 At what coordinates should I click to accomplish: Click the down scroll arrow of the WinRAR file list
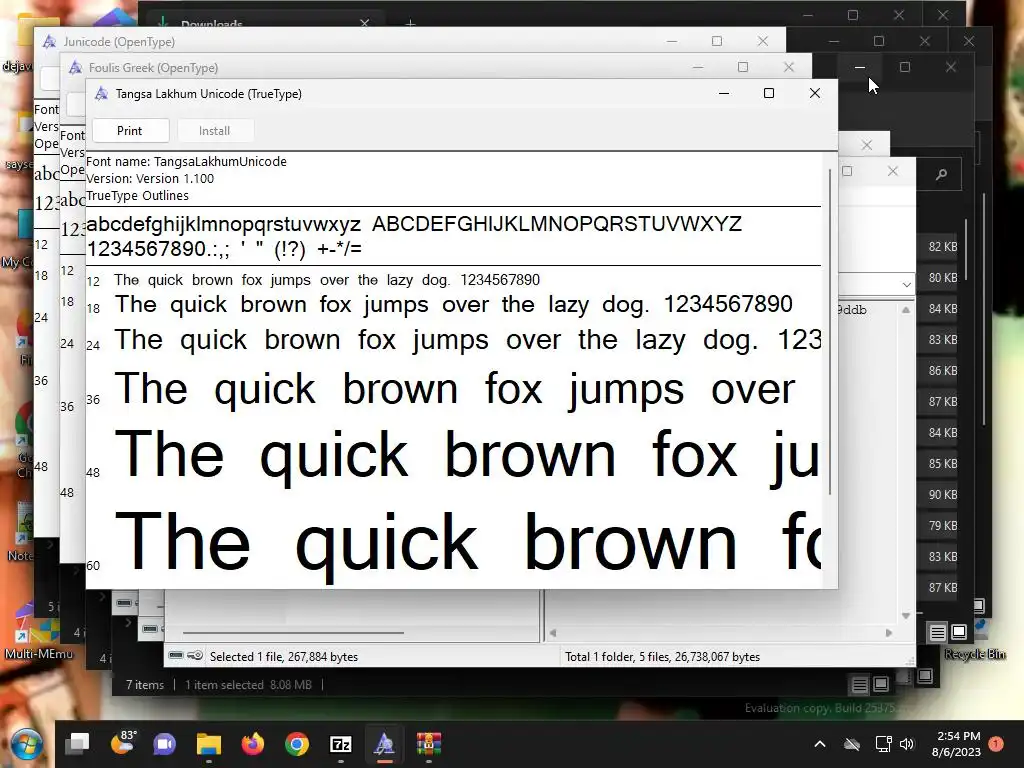tap(906, 616)
